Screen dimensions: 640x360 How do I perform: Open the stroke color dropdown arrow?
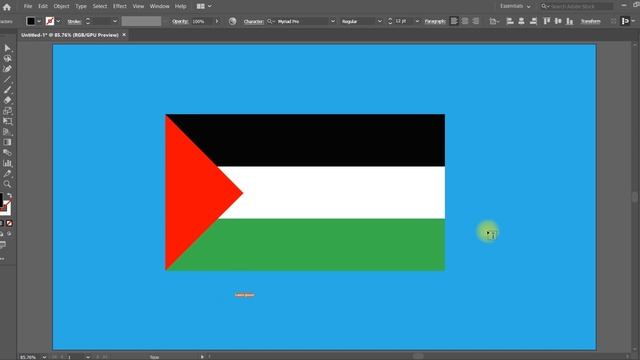(58, 21)
